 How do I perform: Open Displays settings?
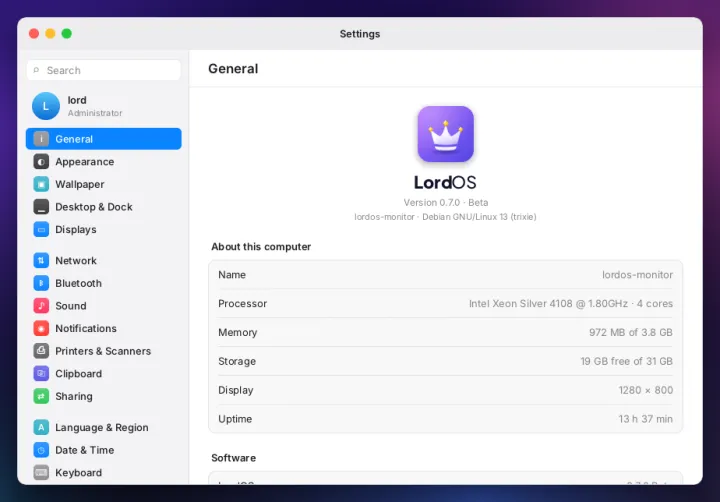coord(103,229)
